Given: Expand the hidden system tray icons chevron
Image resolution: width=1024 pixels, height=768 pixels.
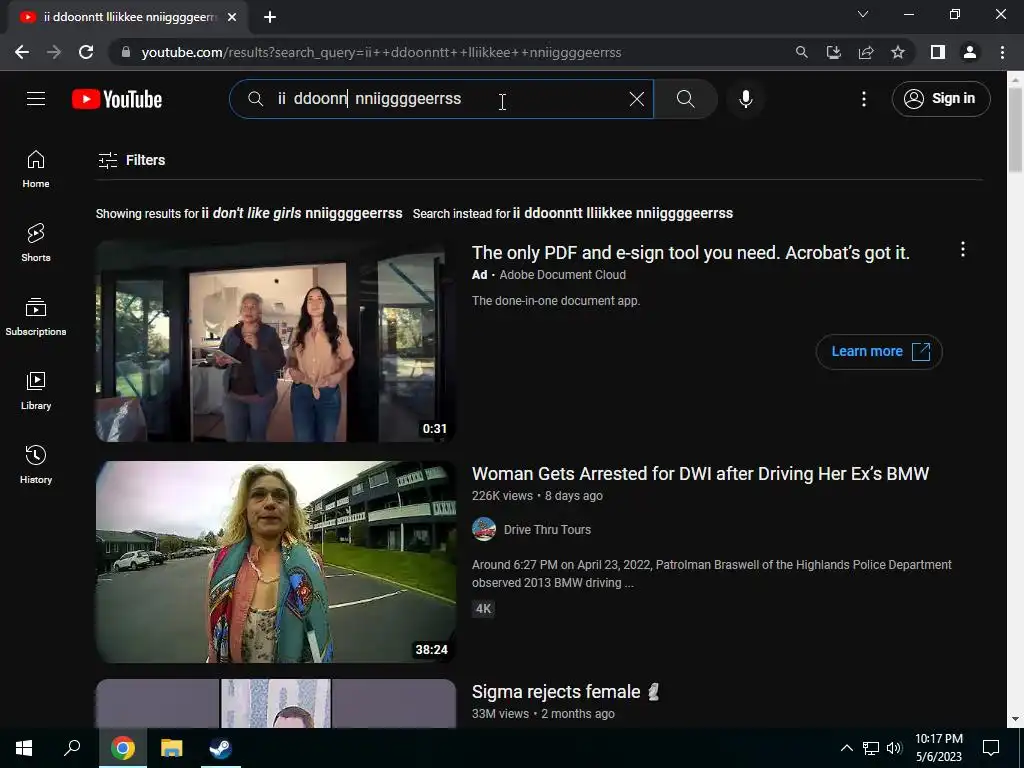Looking at the screenshot, I should tap(846, 748).
